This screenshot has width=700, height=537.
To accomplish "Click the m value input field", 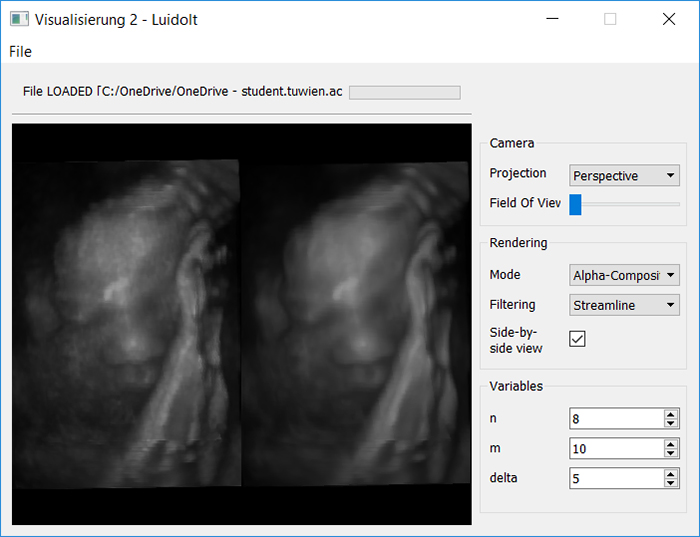I will (x=616, y=449).
